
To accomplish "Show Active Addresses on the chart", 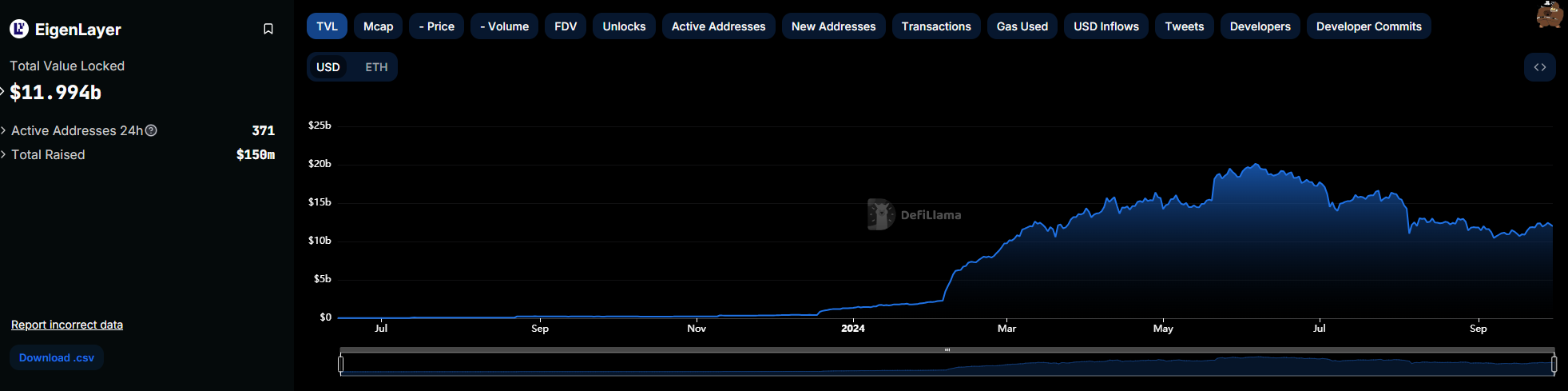I will click(x=718, y=26).
